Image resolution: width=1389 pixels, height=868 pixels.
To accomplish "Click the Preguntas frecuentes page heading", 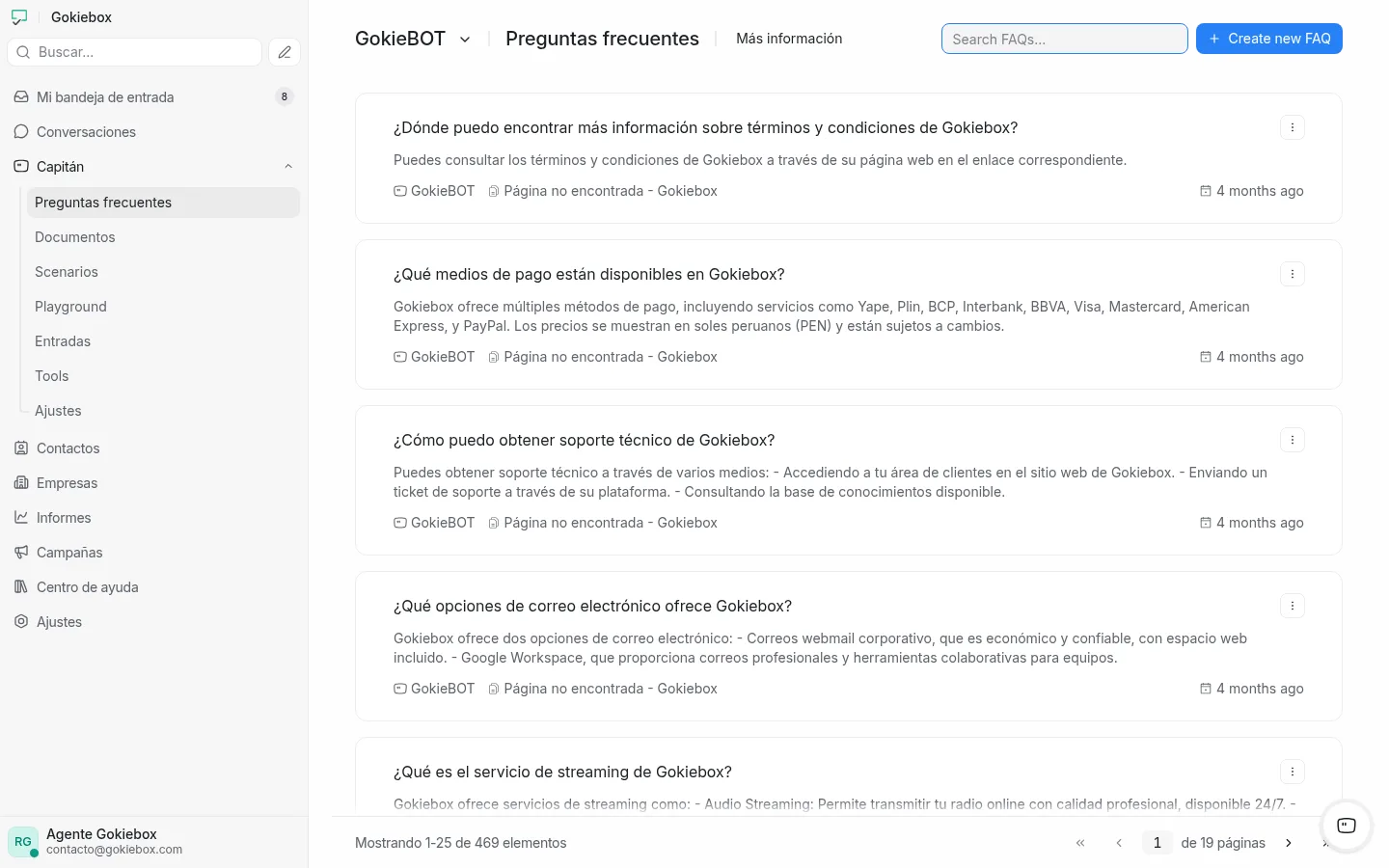I will click(x=602, y=39).
